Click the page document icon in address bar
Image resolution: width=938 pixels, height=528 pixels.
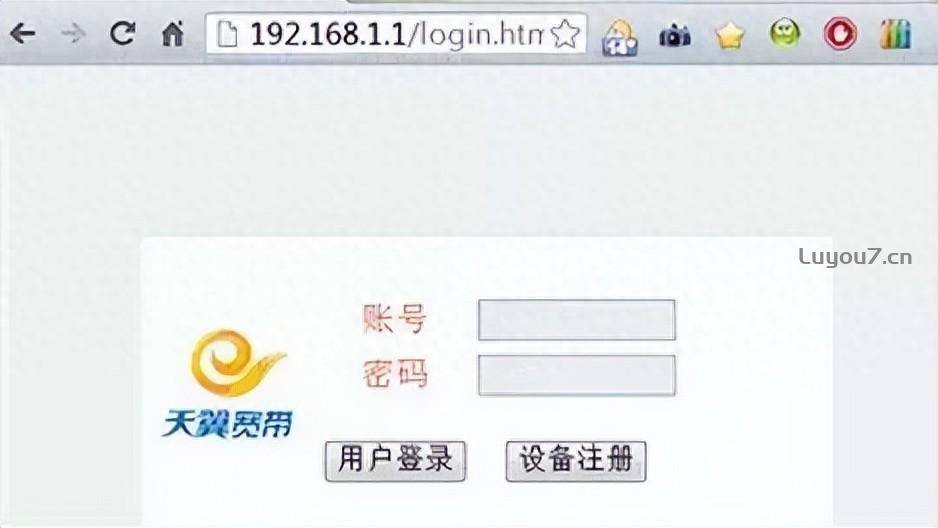pyautogui.click(x=227, y=34)
